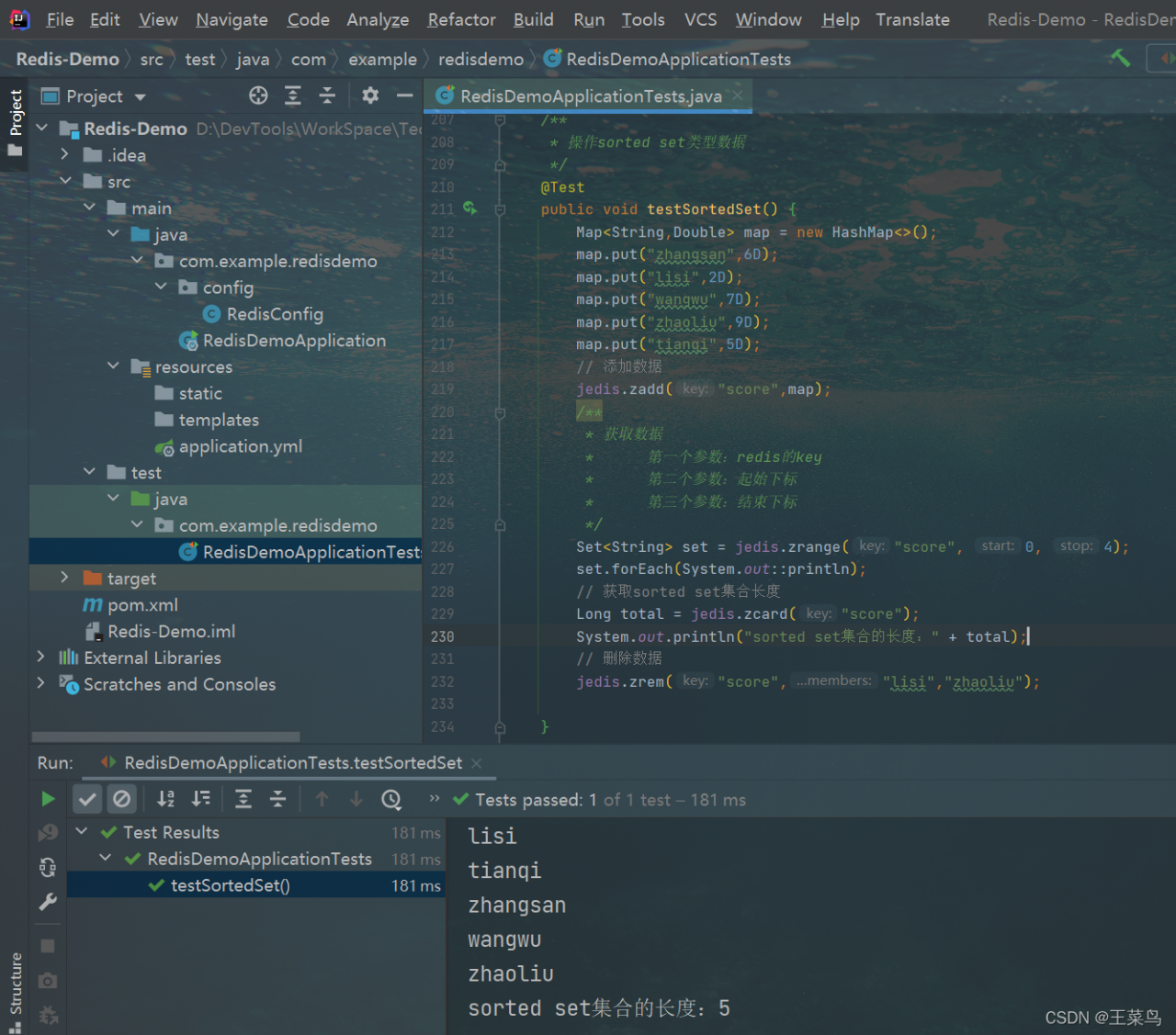Open the Structure tool window side tab
This screenshot has height=1035, width=1176.
point(15,994)
